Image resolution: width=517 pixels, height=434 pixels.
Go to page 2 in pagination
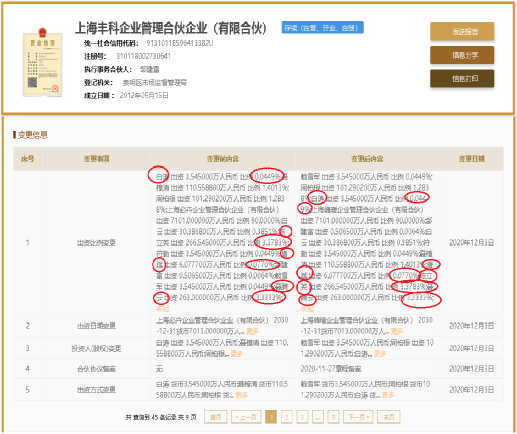[x=287, y=417]
